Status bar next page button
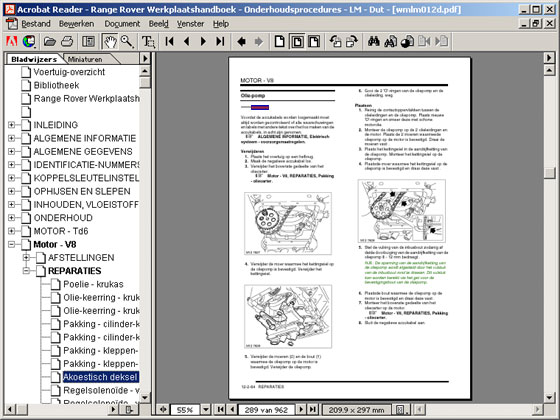 (x=301, y=410)
